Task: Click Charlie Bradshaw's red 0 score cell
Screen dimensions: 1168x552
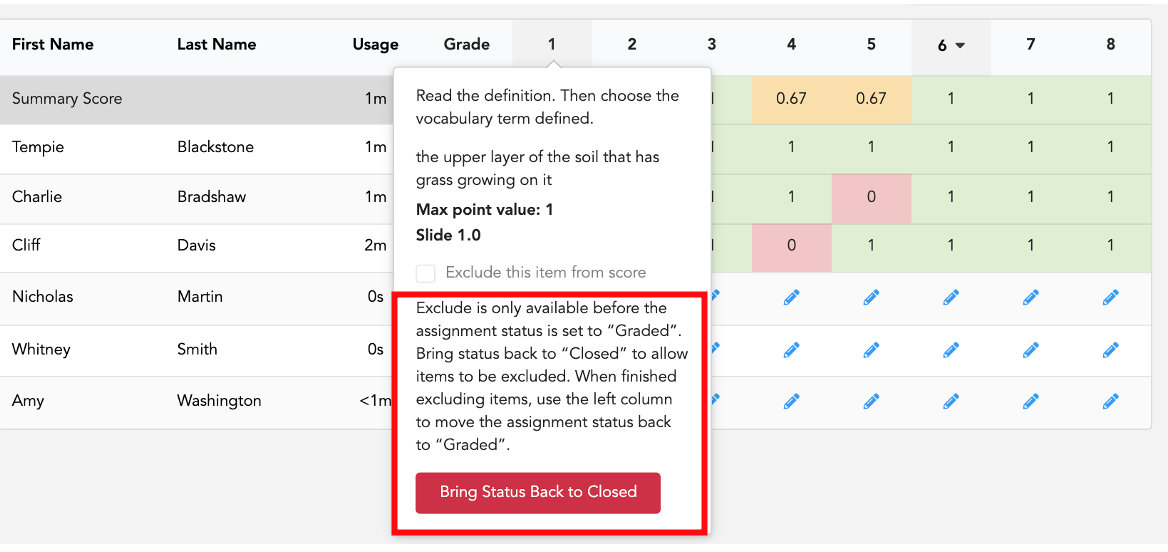Action: click(x=871, y=197)
